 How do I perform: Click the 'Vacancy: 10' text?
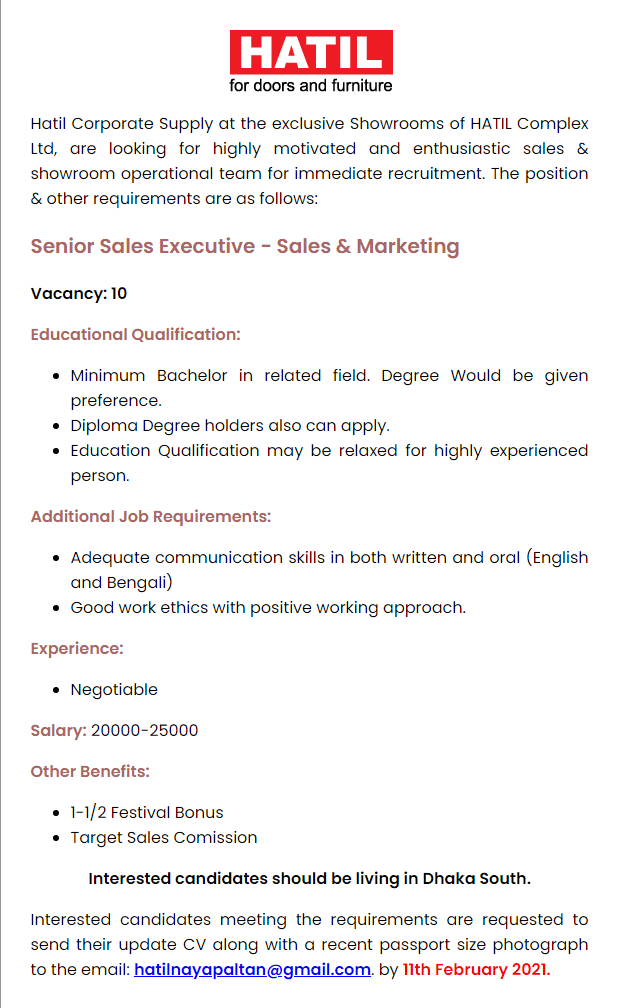(x=78, y=294)
